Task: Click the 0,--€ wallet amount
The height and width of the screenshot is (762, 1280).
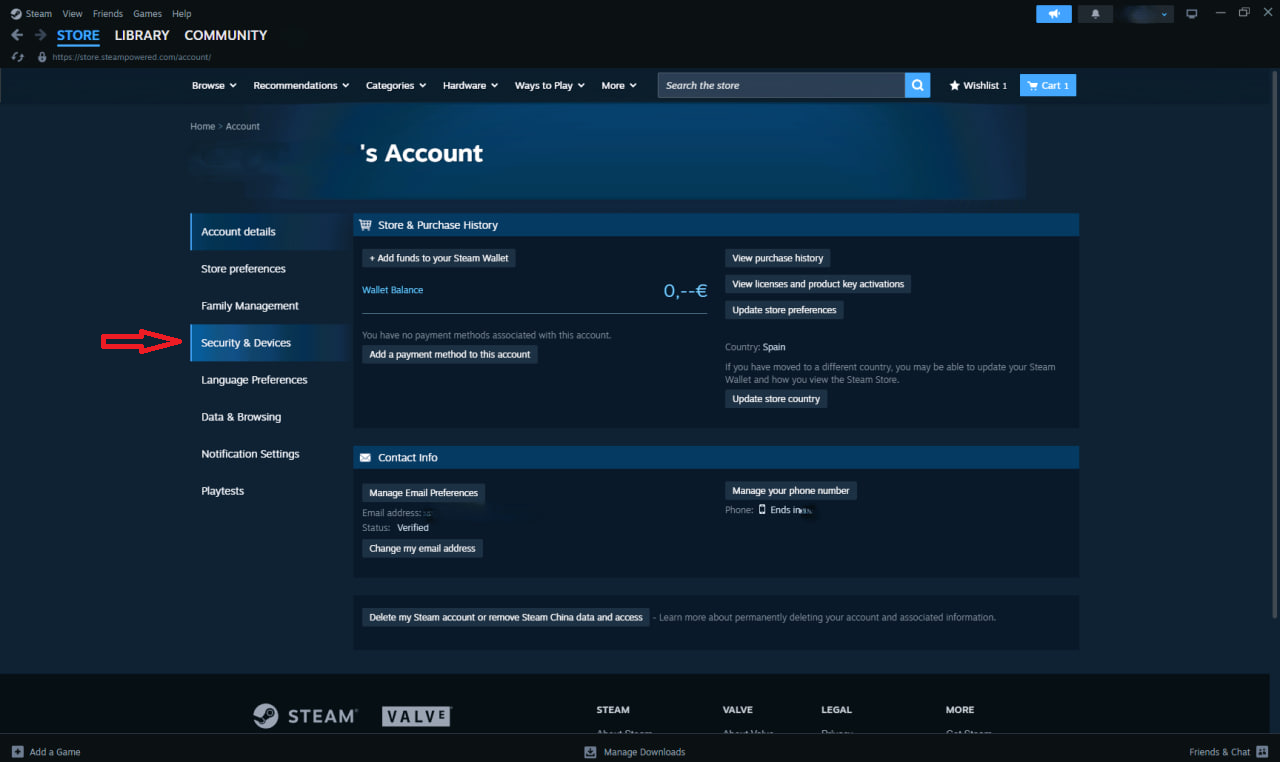Action: pyautogui.click(x=685, y=291)
